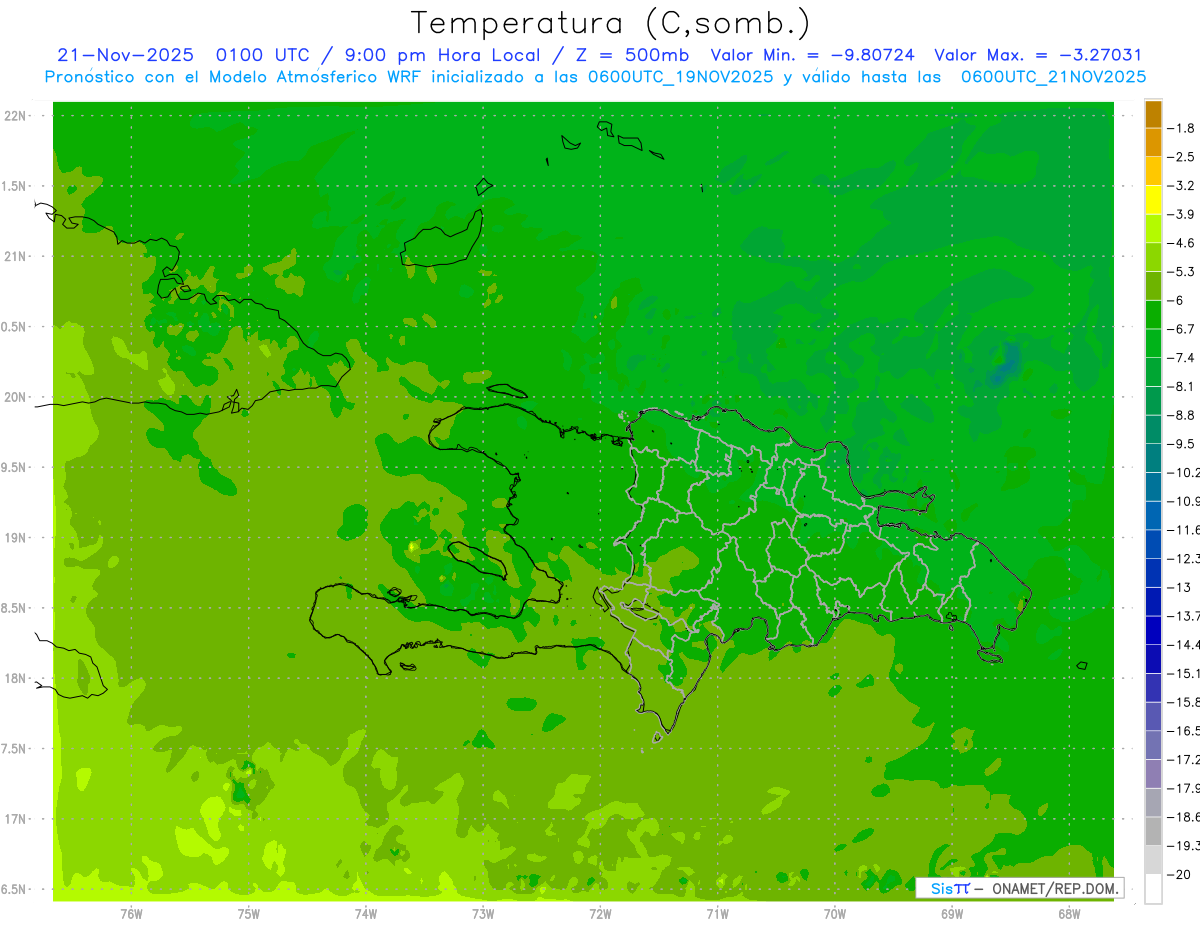Click the '-17.2' colorbar value
1200x927 pixels.
click(1185, 760)
